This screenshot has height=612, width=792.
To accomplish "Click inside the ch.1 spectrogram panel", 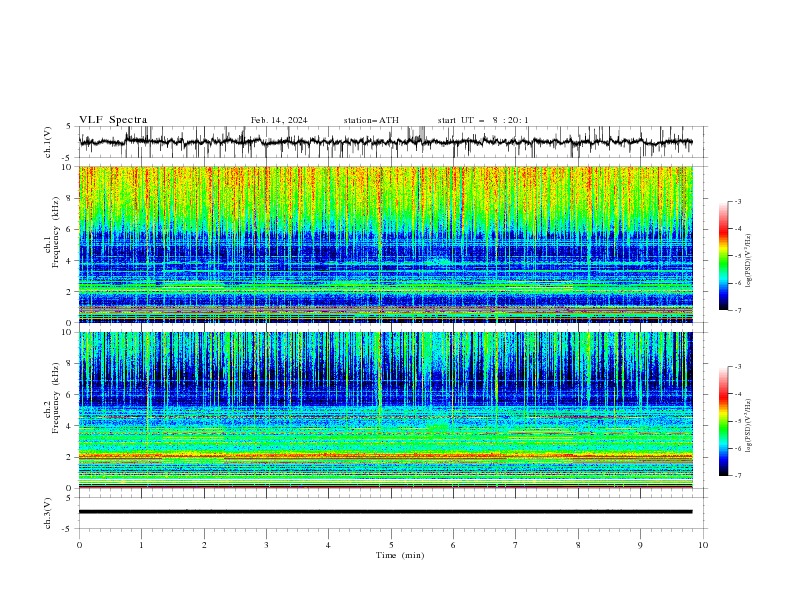I will click(x=385, y=244).
